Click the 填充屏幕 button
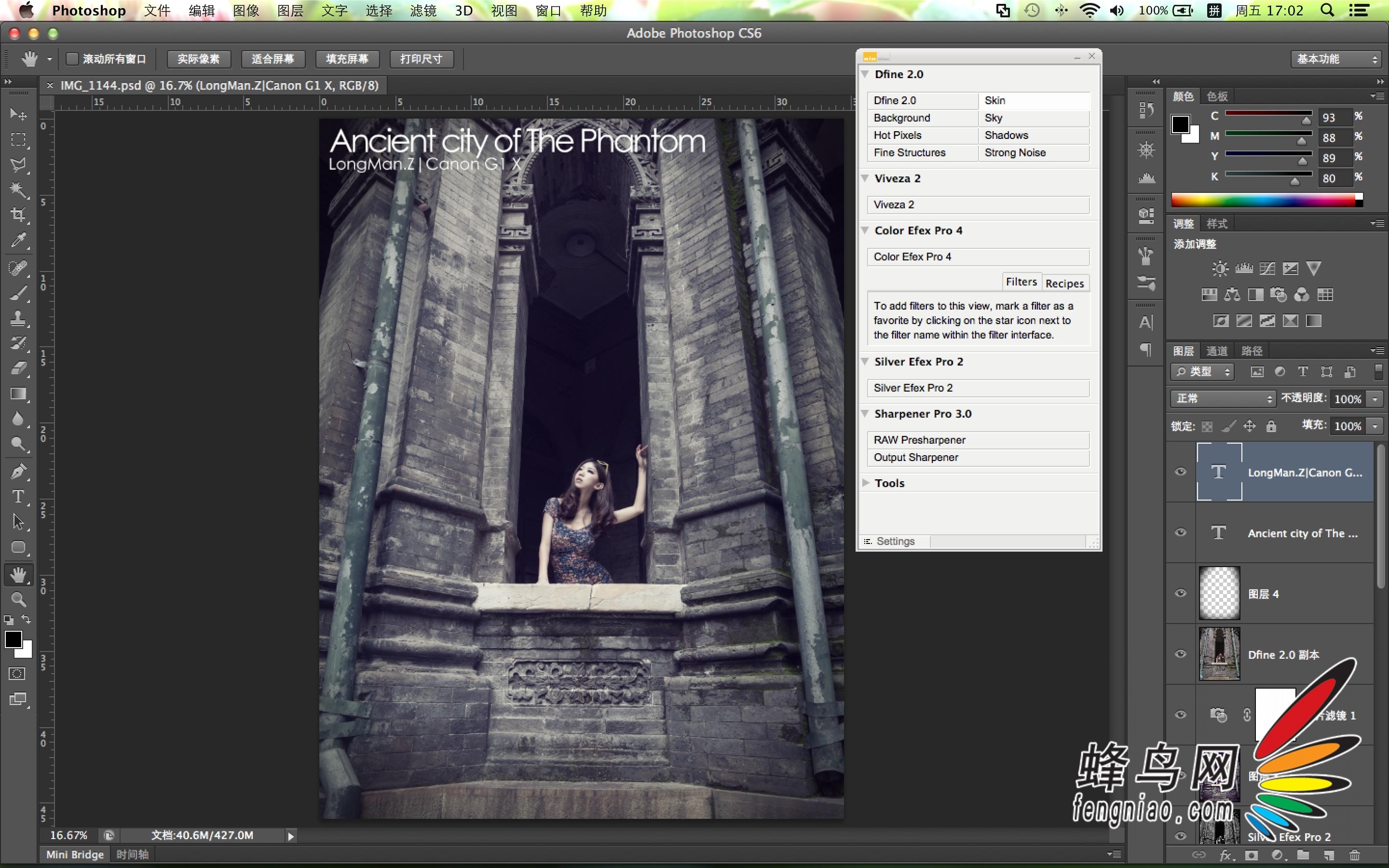This screenshot has width=1389, height=868. click(347, 58)
